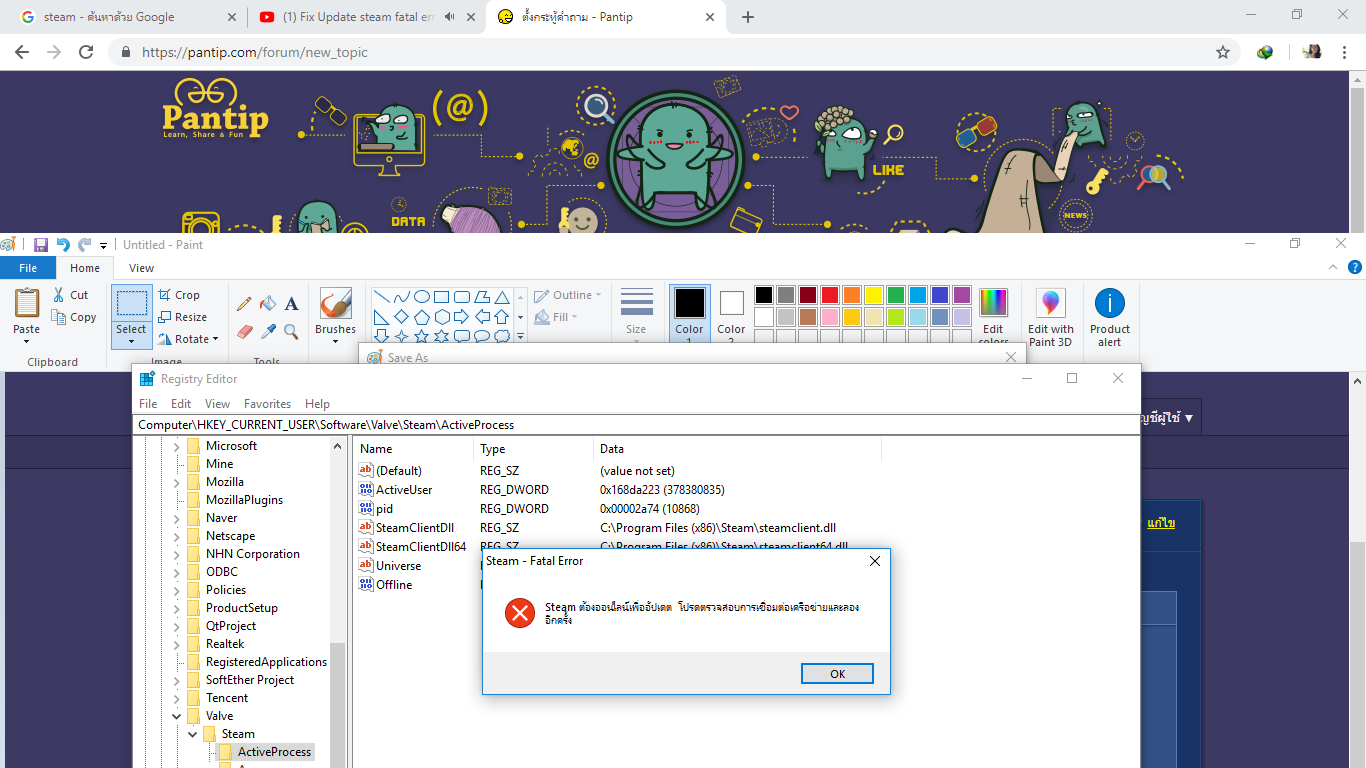Viewport: 1366px width, 768px height.
Task: Click Chrome's address bar URL
Action: (x=255, y=52)
